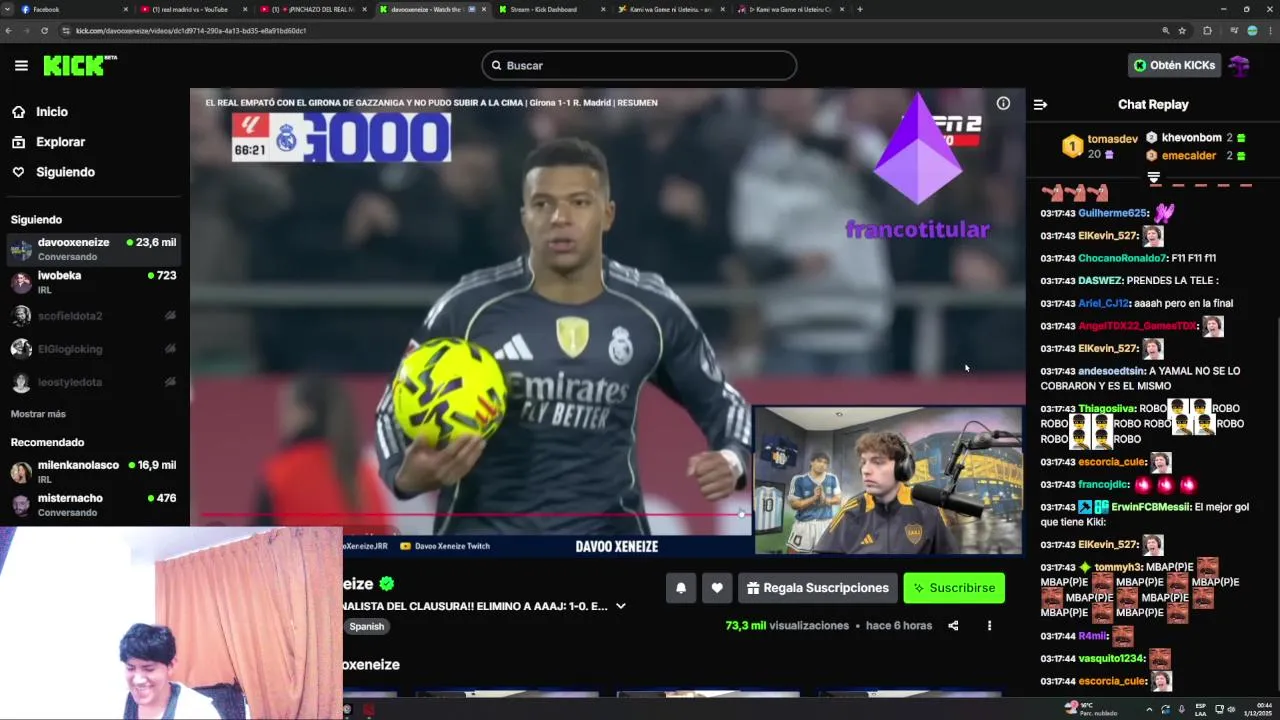Screen dimensions: 1280x720
Task: Click username R4mil in chat
Action: [x=1092, y=636]
